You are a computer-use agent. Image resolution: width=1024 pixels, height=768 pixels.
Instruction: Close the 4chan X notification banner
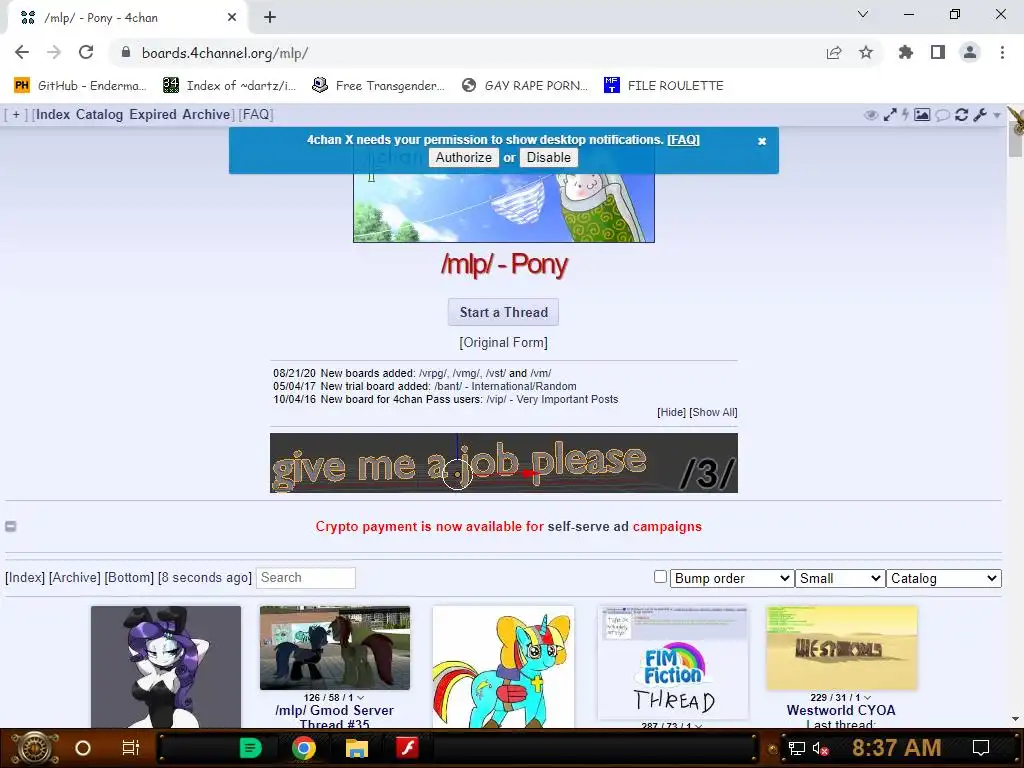tap(761, 141)
